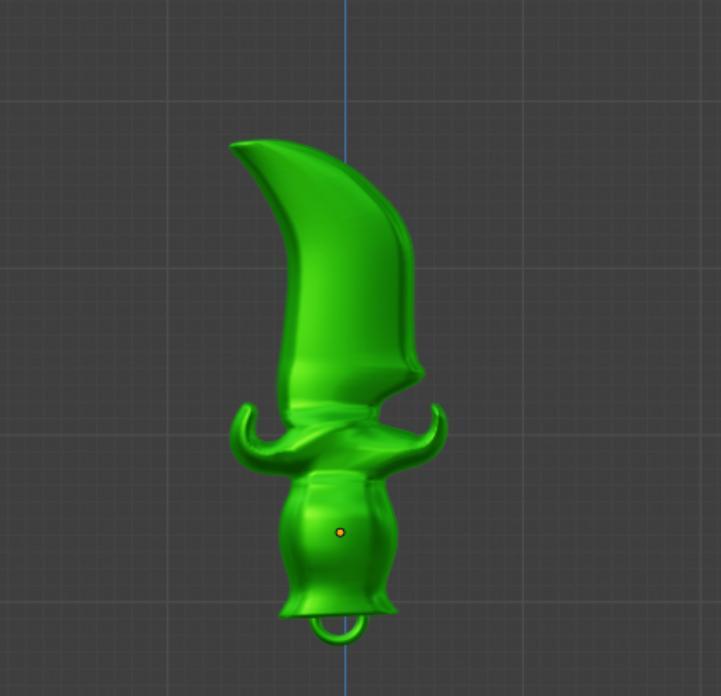The width and height of the screenshot is (721, 696).
Task: Click the orange origin point on handle
Action: pyautogui.click(x=340, y=532)
